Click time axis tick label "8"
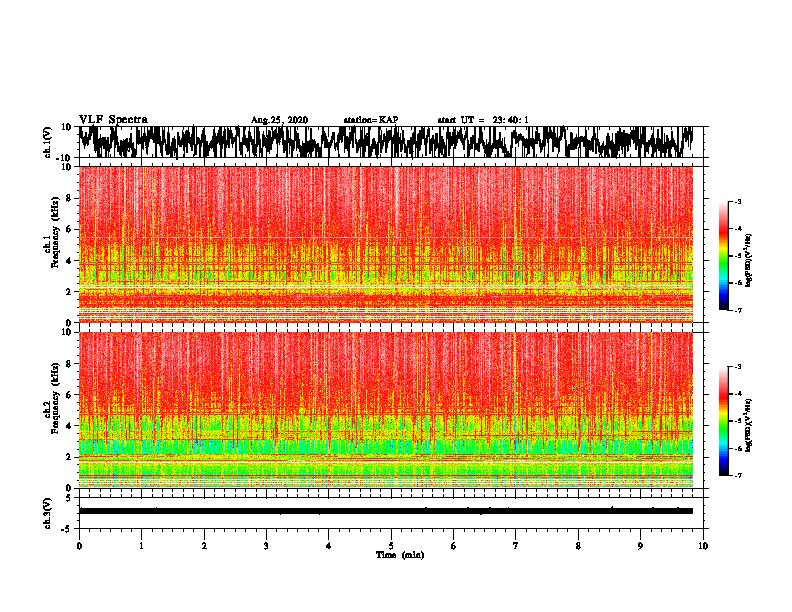The width and height of the screenshot is (792, 612). (x=578, y=546)
